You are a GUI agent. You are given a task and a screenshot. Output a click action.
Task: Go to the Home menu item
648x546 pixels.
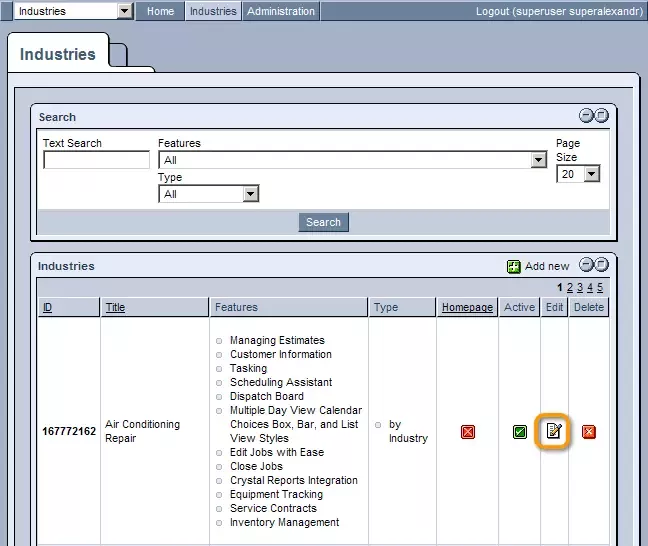[160, 11]
